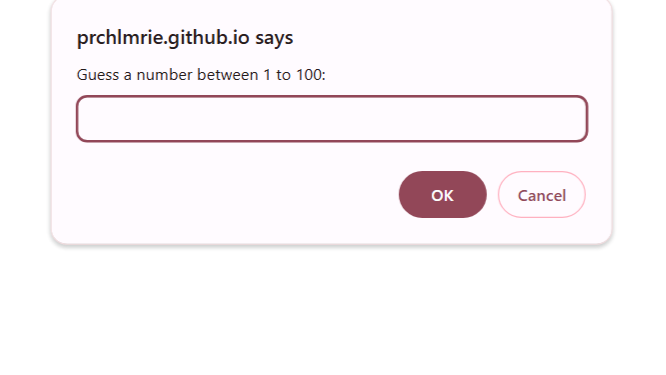The height and width of the screenshot is (375, 666).
Task: Click the '100:' text in the prompt message
Action: 310,75
